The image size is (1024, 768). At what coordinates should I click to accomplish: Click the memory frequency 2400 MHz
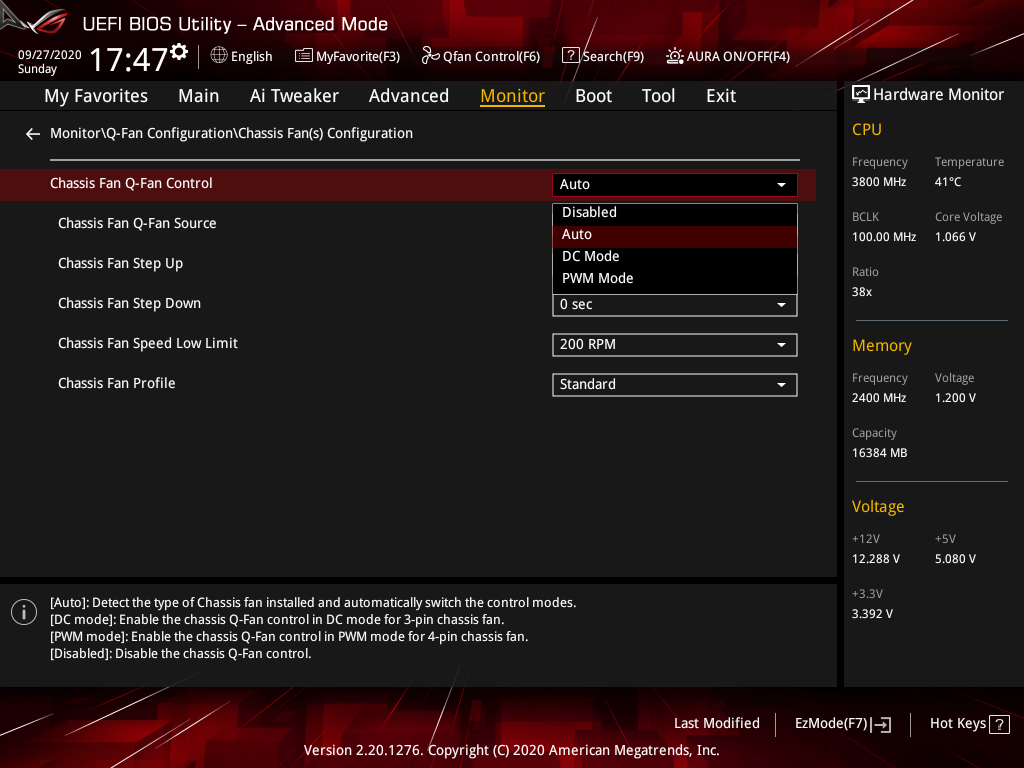[x=878, y=398]
